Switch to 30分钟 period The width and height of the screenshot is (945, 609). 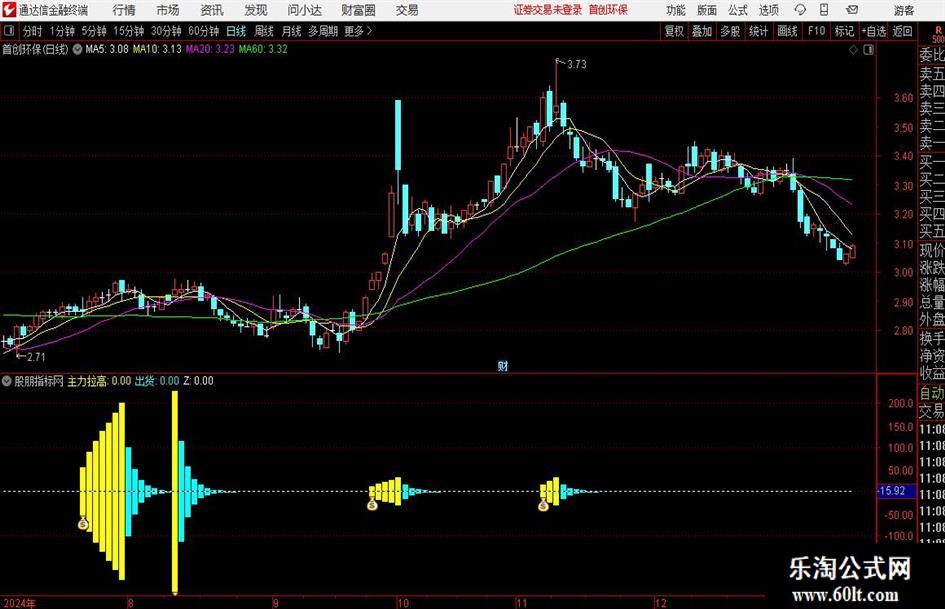(166, 31)
